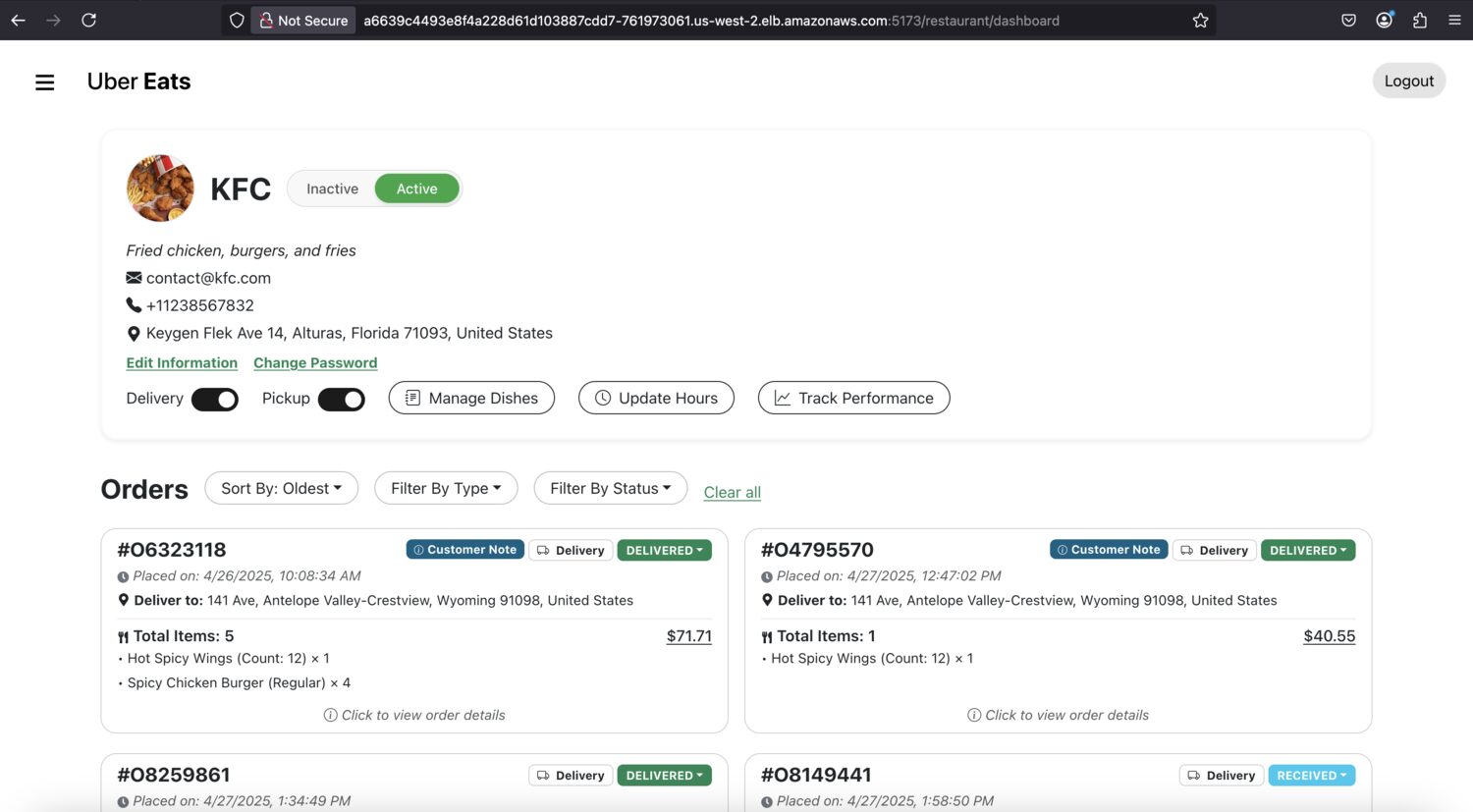Screen dimensions: 1473x812
Task: Click the envelope icon beside contact@kfc.com
Action: [134, 278]
